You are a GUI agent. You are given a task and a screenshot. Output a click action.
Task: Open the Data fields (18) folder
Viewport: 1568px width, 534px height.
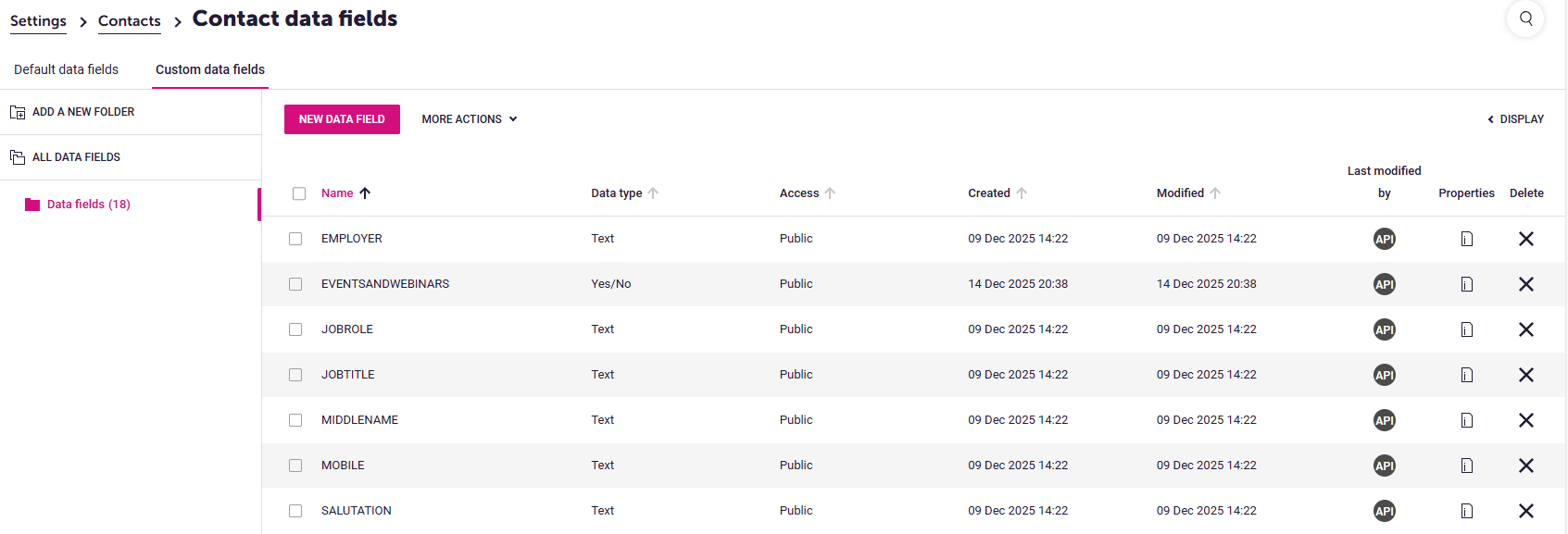click(88, 205)
